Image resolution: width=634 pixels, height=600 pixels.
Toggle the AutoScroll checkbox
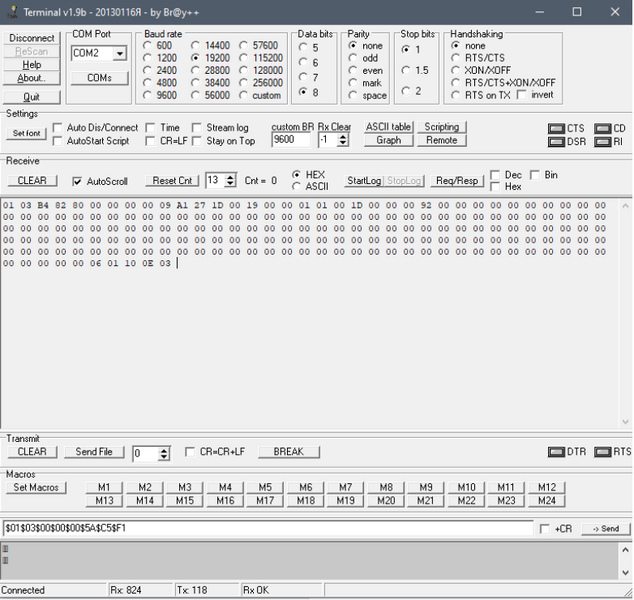(77, 182)
